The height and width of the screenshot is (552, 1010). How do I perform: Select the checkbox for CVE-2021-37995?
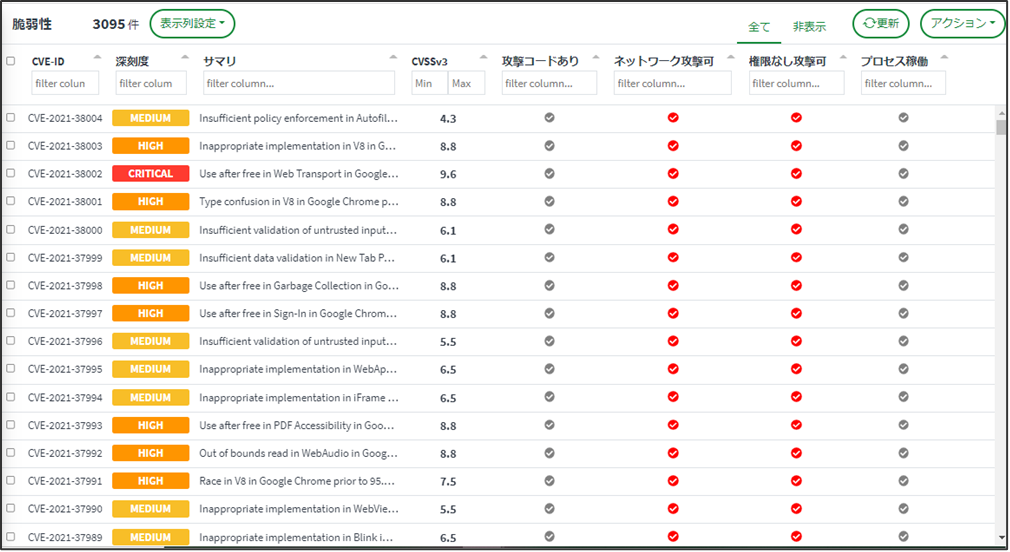[11, 370]
